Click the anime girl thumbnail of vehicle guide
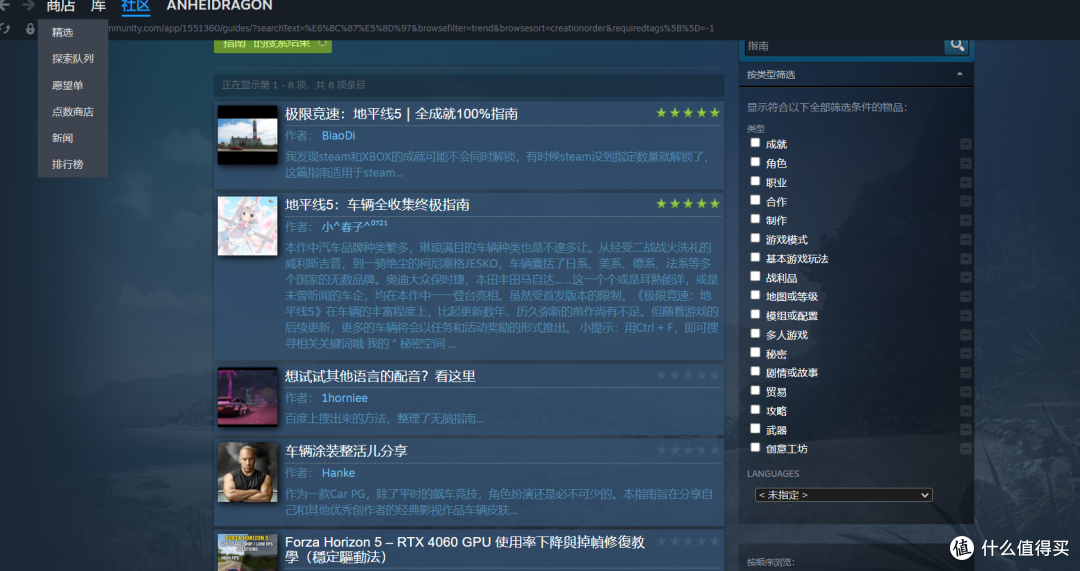The image size is (1080, 571). 247,226
